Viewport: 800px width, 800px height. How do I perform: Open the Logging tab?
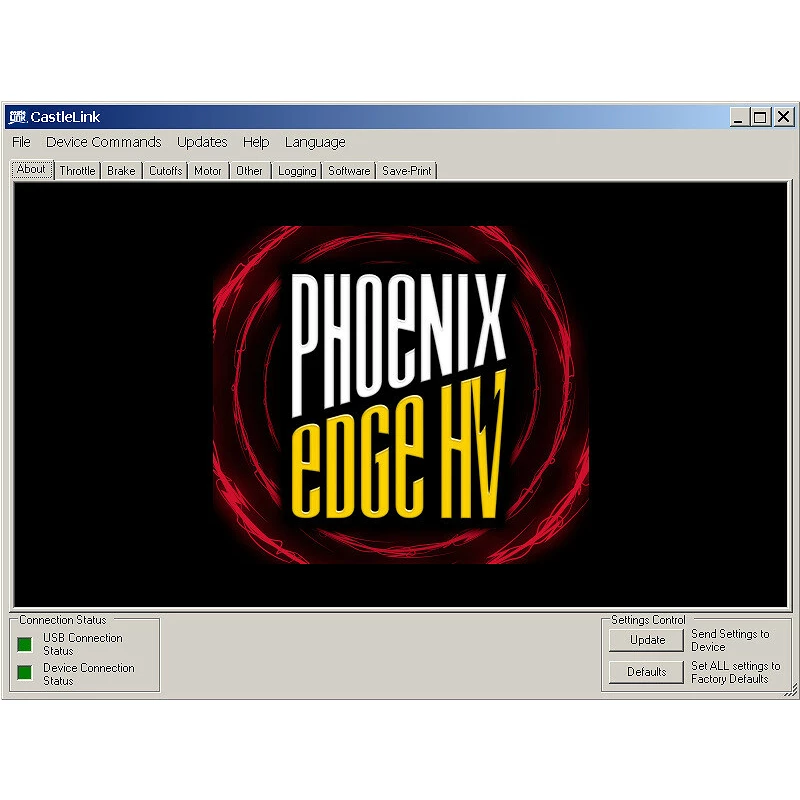pyautogui.click(x=297, y=171)
